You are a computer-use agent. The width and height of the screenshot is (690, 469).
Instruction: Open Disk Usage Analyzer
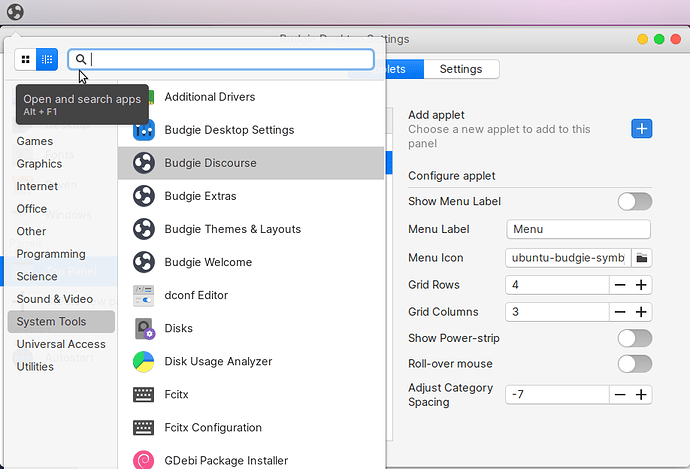[217, 361]
